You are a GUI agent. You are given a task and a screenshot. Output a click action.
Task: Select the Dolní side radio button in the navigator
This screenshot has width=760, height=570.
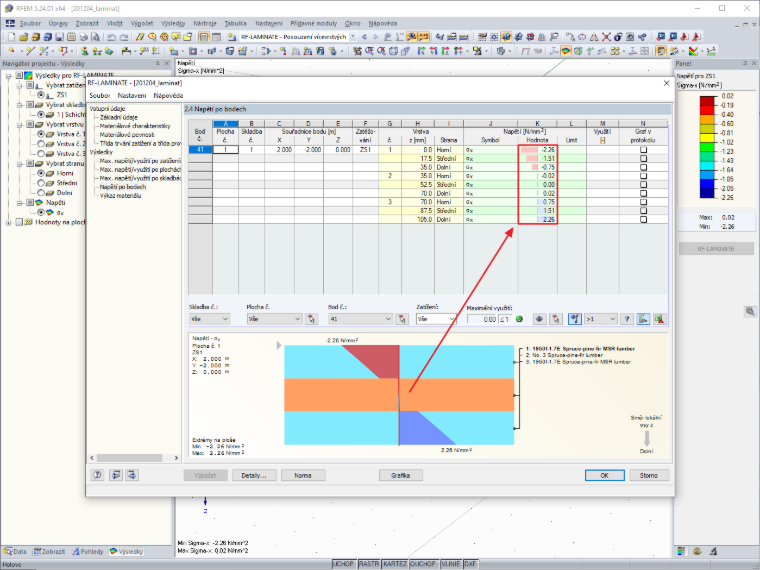pos(41,192)
